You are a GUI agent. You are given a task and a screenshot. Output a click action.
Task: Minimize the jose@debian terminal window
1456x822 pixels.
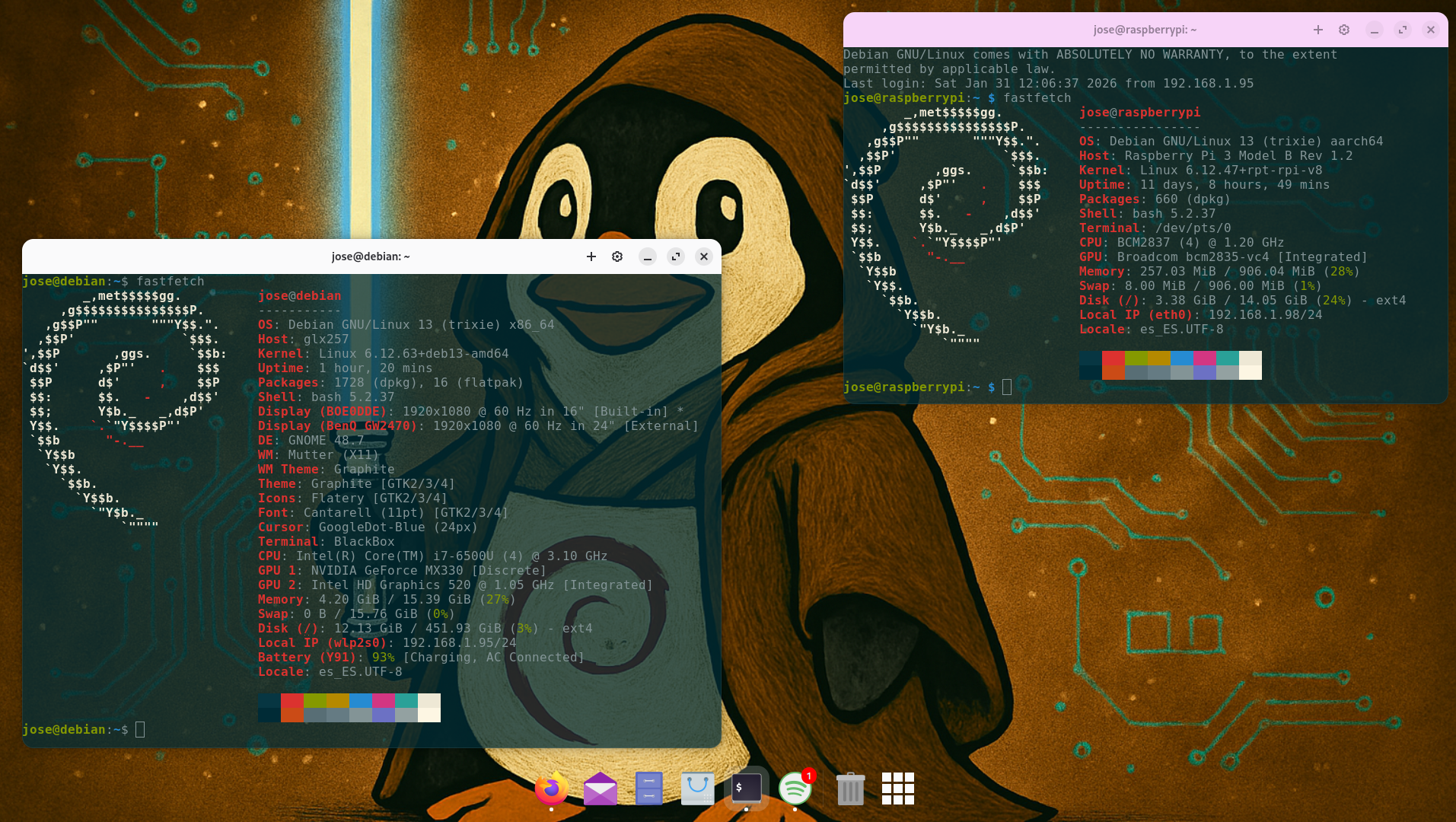pyautogui.click(x=647, y=256)
